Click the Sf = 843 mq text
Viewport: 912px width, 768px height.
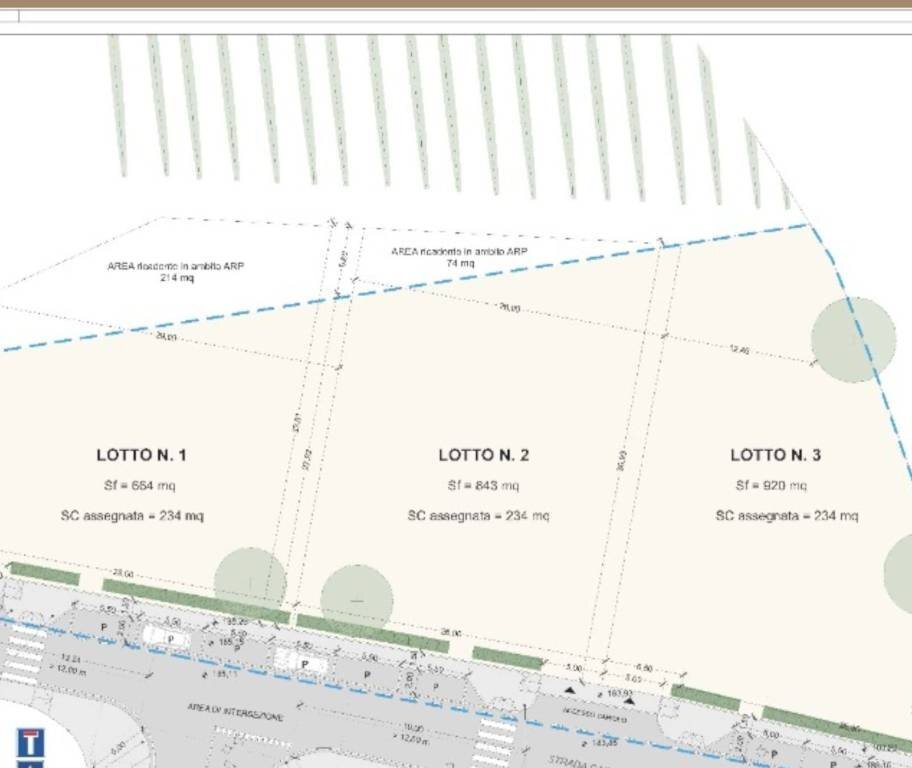pyautogui.click(x=483, y=486)
